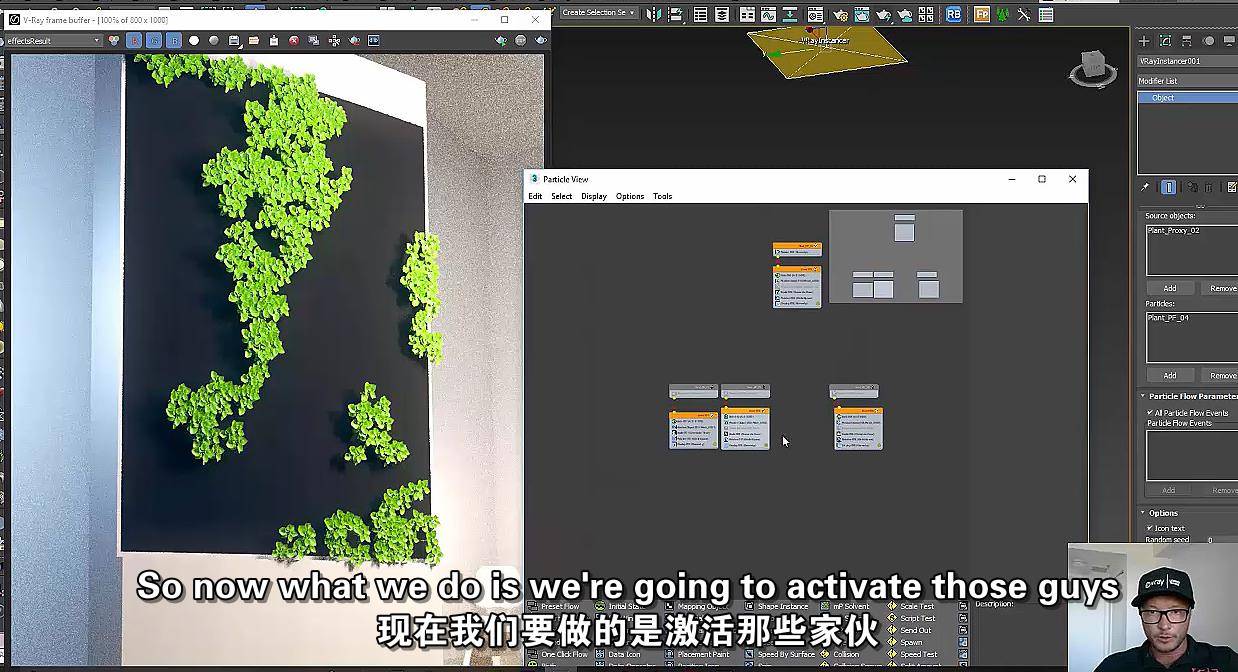The image size is (1238, 672).
Task: Open the link to PDPlayer icon
Action: [x=374, y=40]
